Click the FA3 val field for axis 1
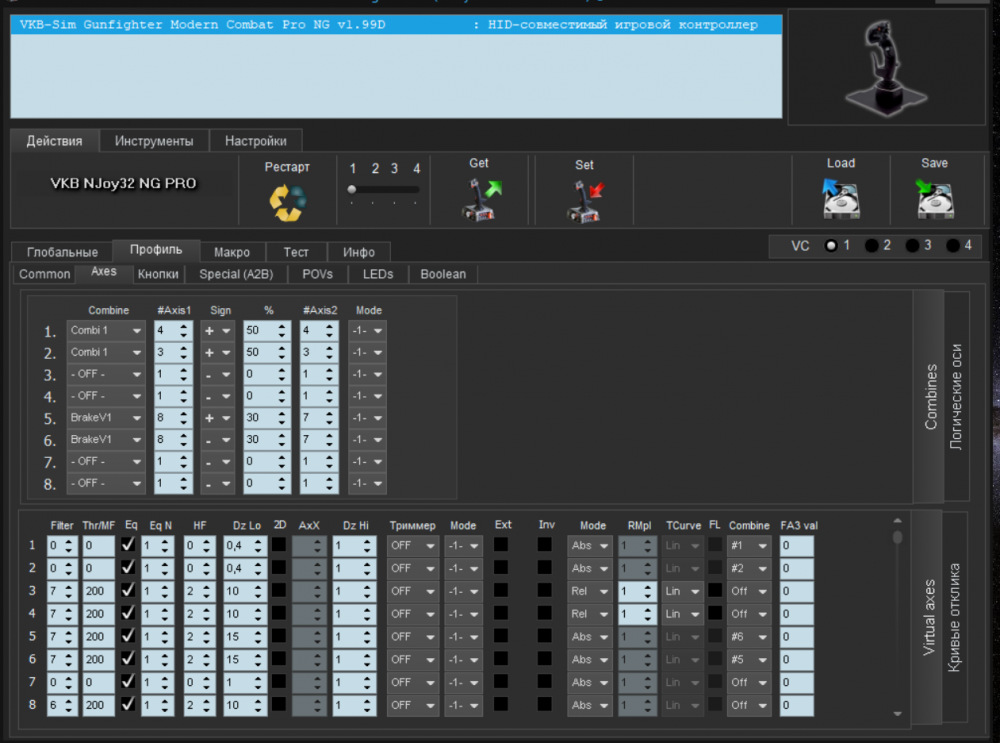1000x743 pixels. 796,545
